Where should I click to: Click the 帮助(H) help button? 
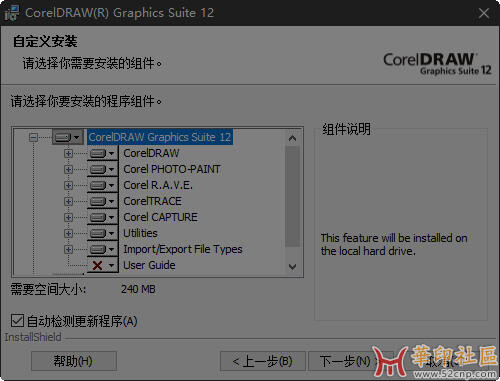pyautogui.click(x=74, y=361)
